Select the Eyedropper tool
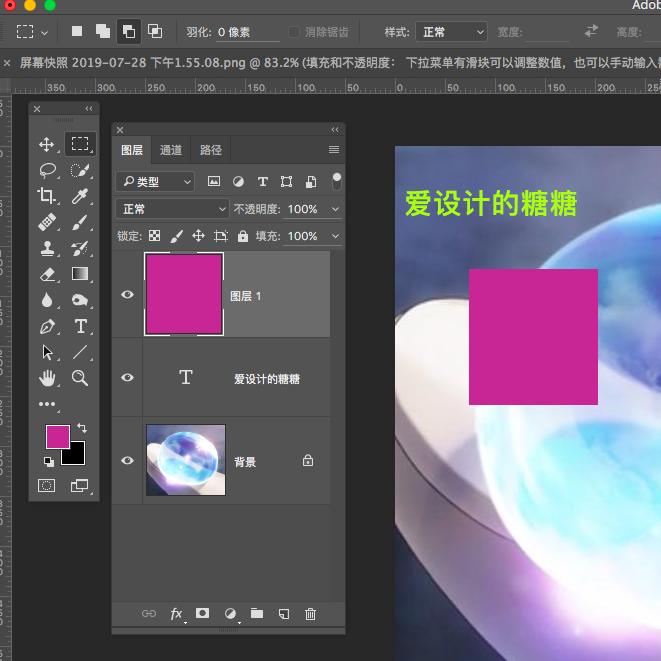 pos(80,196)
